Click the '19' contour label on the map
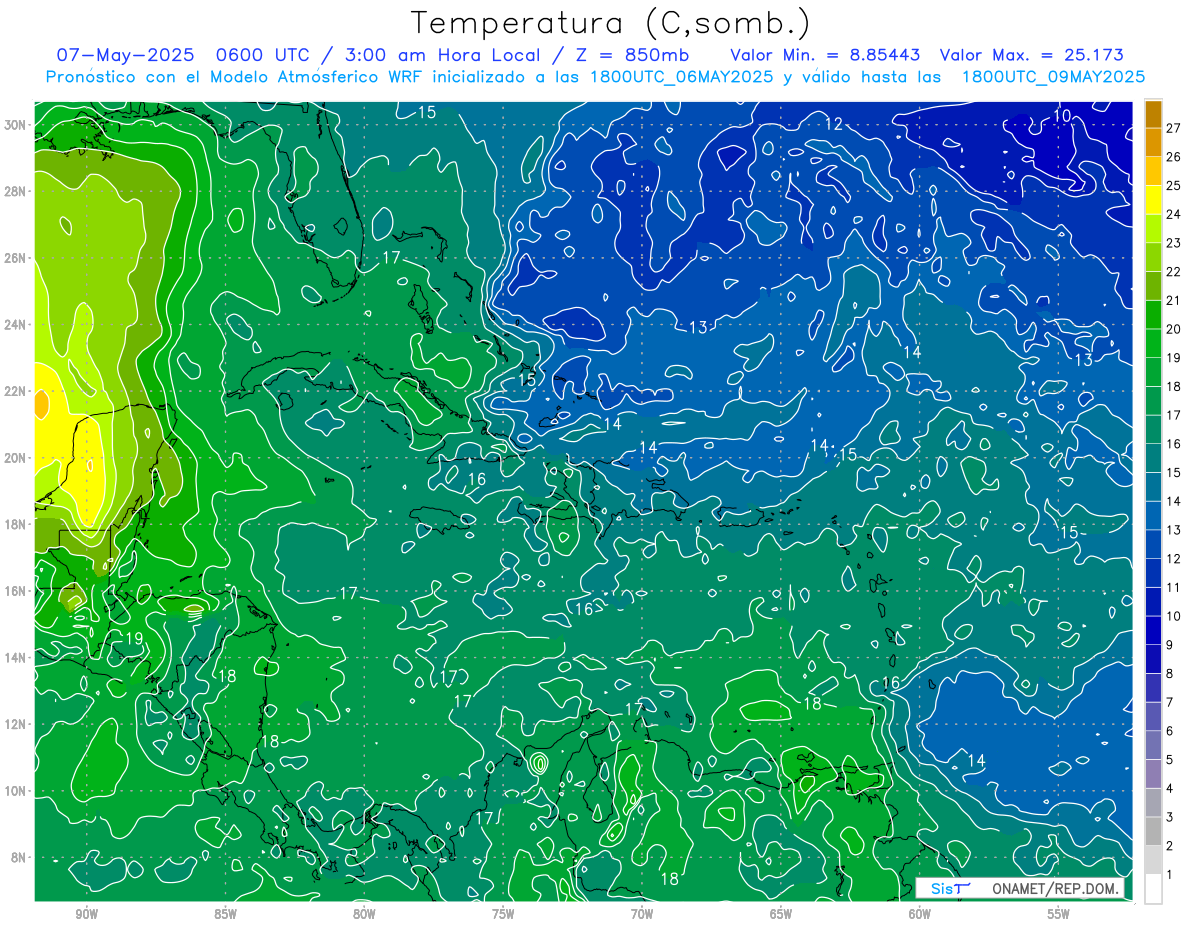The height and width of the screenshot is (927, 1200). tap(134, 638)
